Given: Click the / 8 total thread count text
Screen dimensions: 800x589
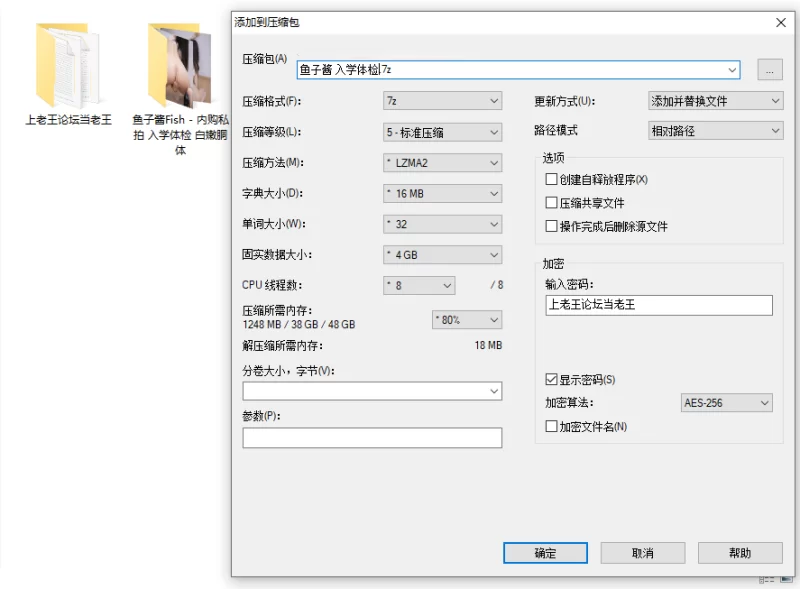Looking at the screenshot, I should pyautogui.click(x=497, y=285).
